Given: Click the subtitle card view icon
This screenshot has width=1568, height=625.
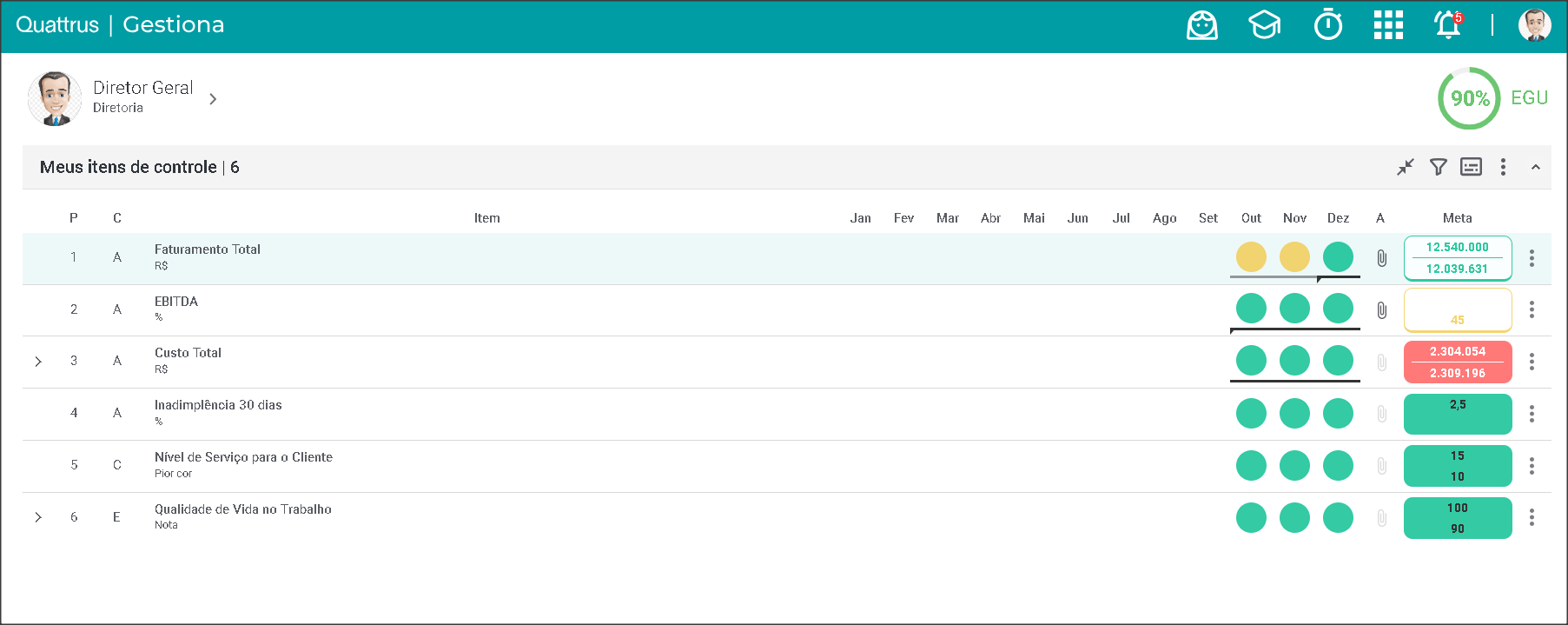Looking at the screenshot, I should tap(1471, 167).
